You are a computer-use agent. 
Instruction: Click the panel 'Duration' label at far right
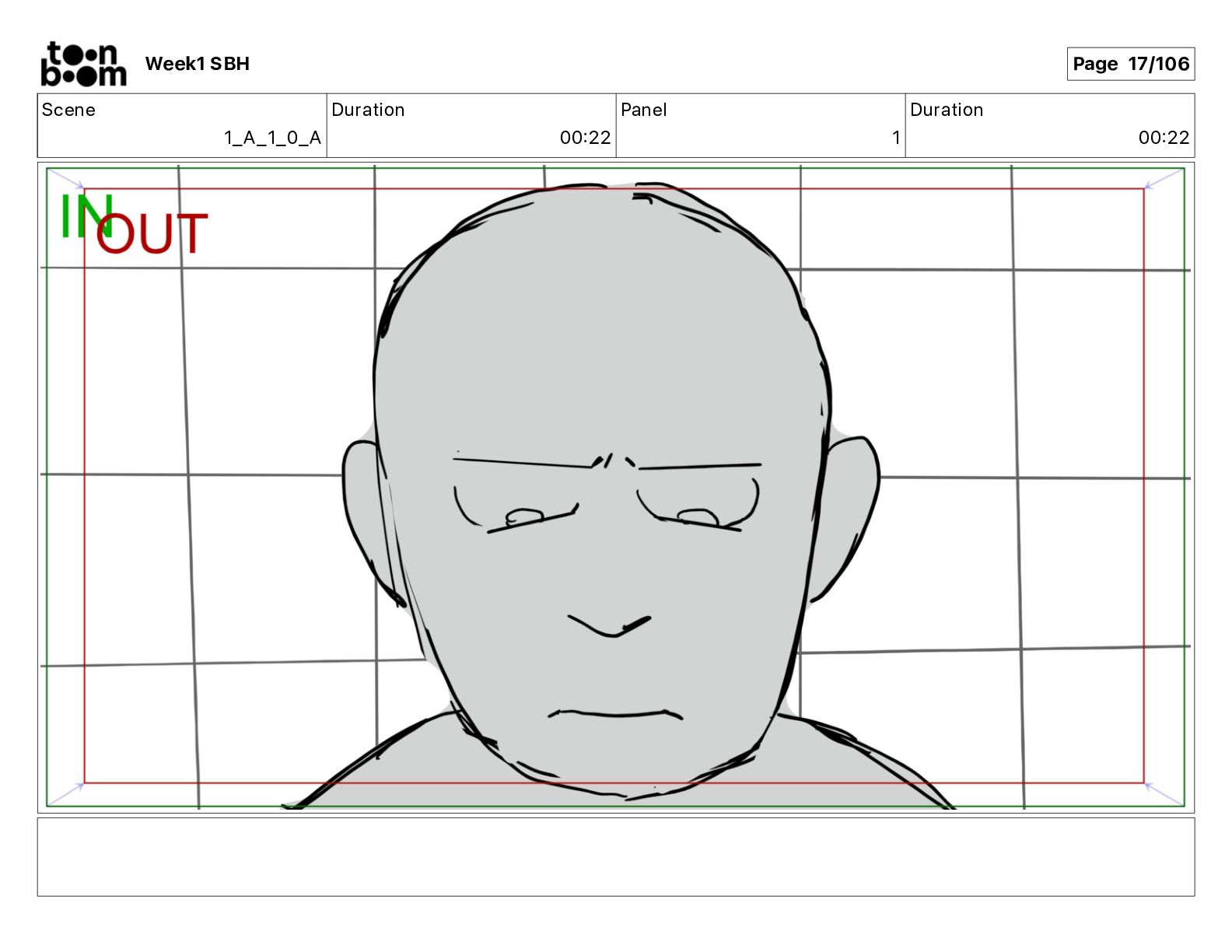[947, 110]
